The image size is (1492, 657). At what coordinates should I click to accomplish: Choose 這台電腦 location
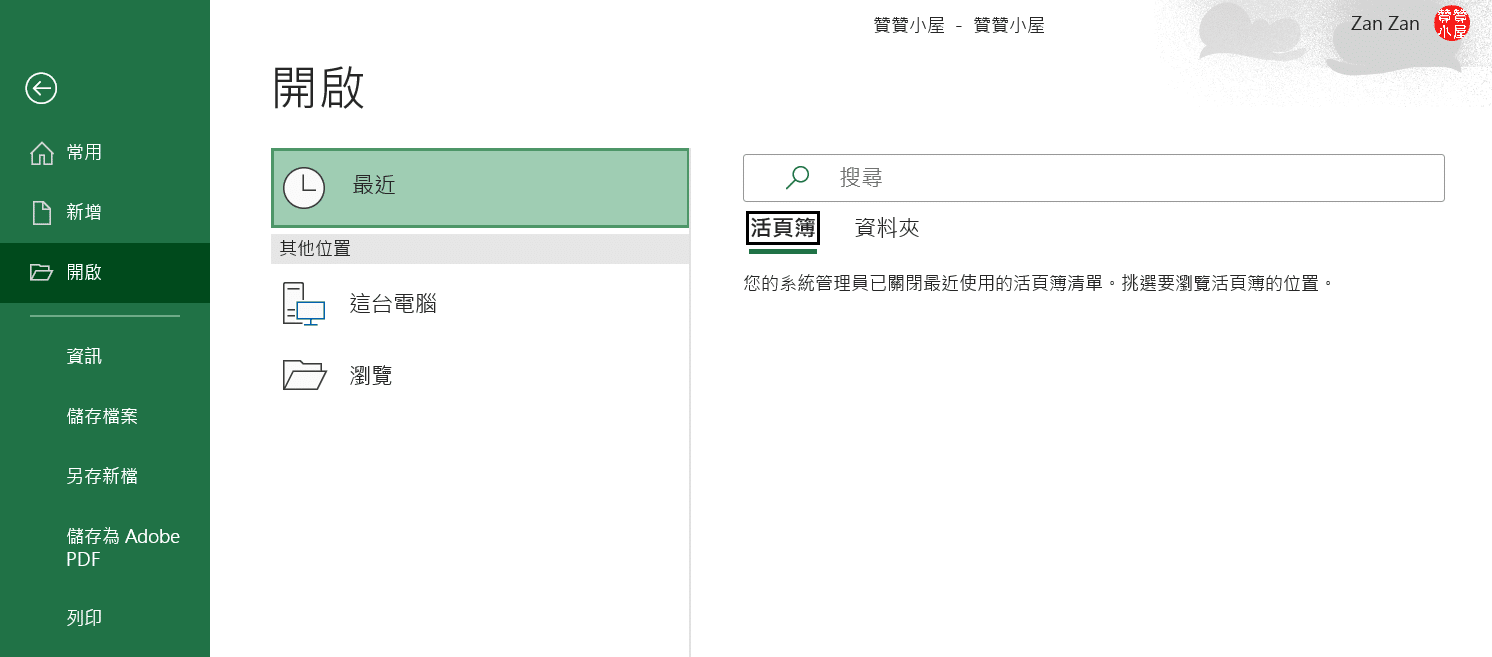(x=480, y=304)
